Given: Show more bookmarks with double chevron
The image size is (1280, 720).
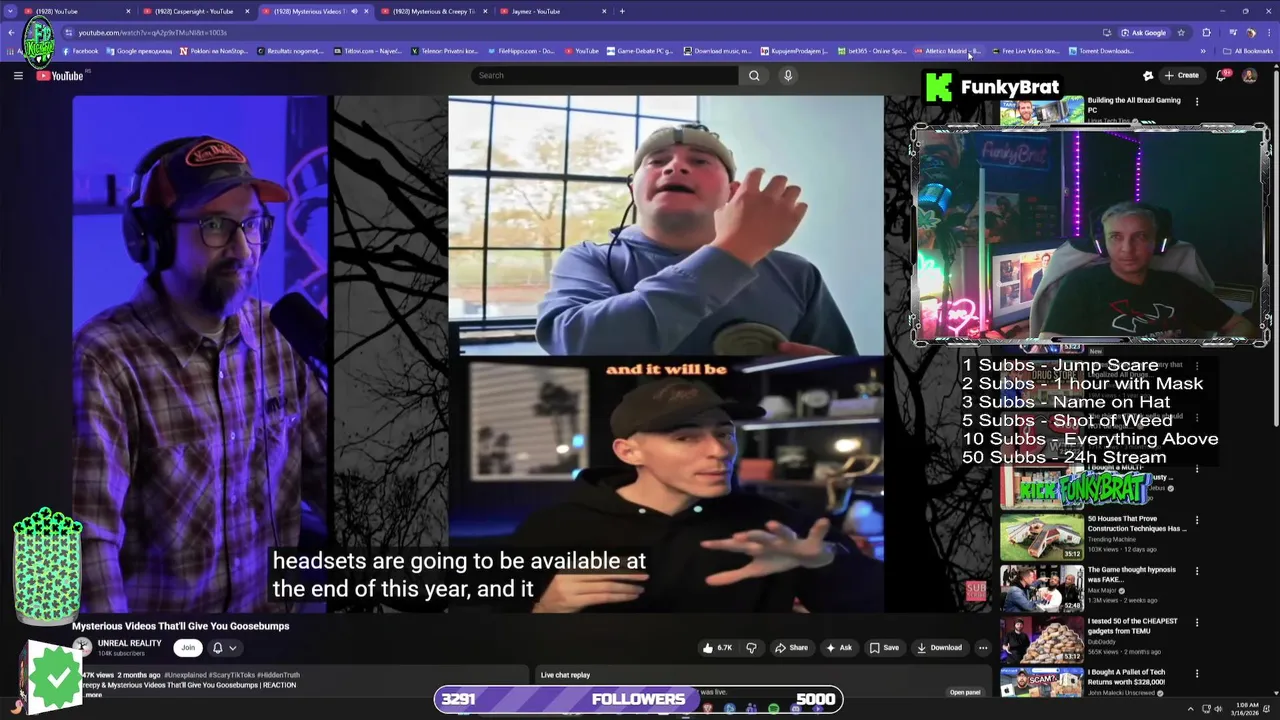Looking at the screenshot, I should coord(1203,51).
